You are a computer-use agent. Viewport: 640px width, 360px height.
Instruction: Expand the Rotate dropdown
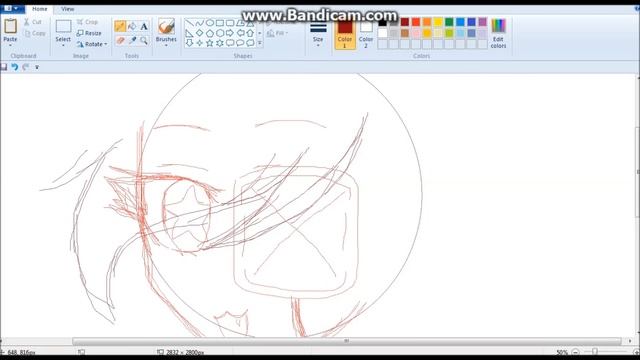[105, 44]
